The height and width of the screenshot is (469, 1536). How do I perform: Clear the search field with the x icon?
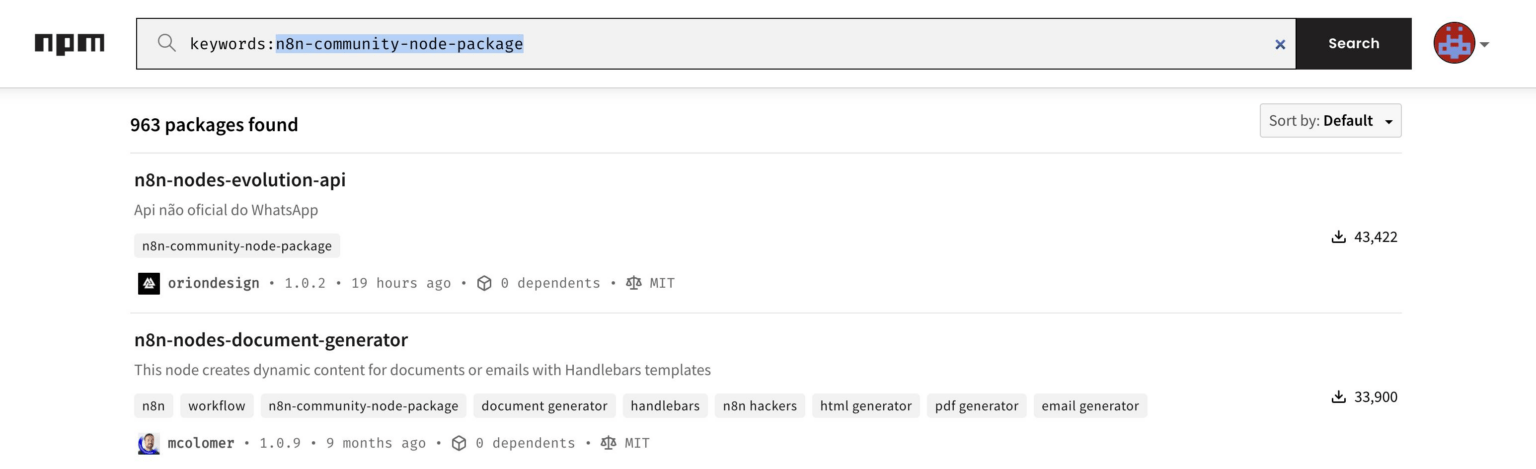pyautogui.click(x=1280, y=44)
